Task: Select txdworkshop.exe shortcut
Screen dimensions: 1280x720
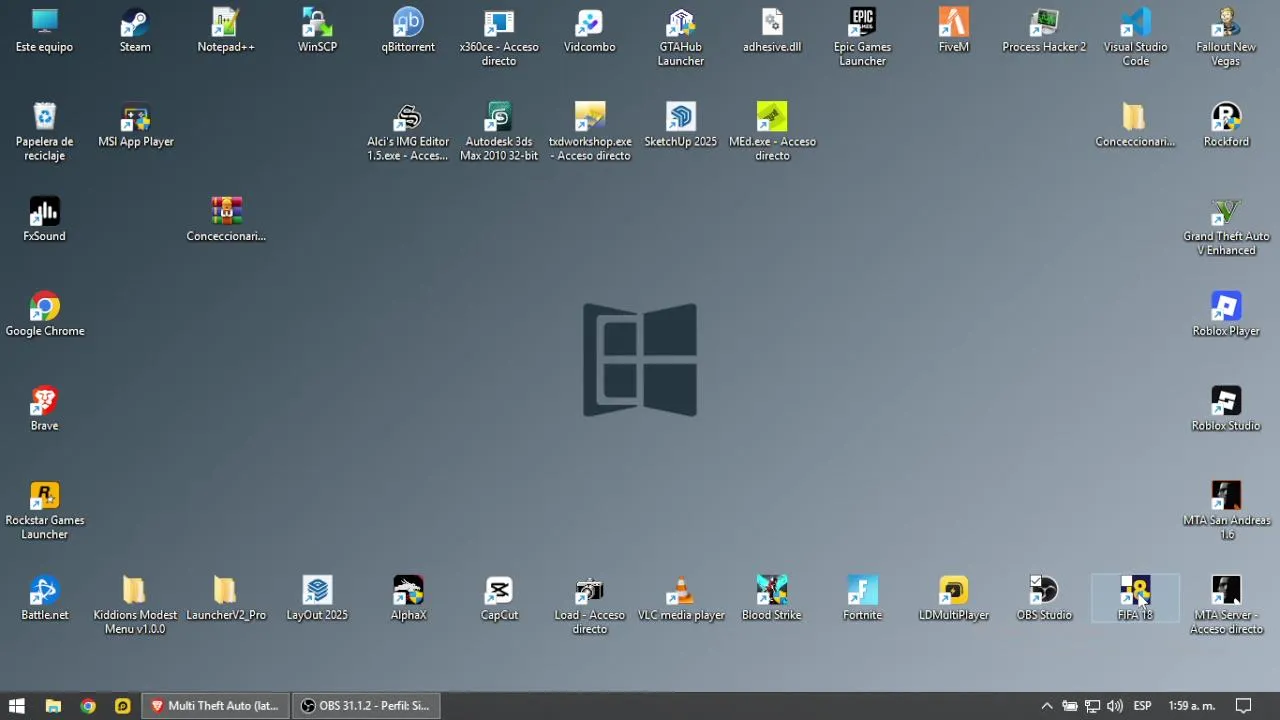Action: (x=590, y=132)
